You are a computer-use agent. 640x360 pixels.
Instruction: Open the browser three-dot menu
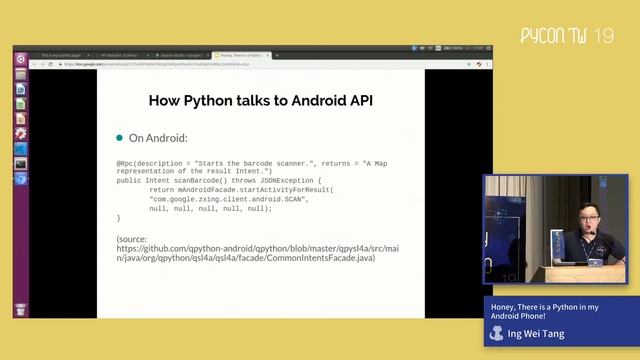(487, 64)
